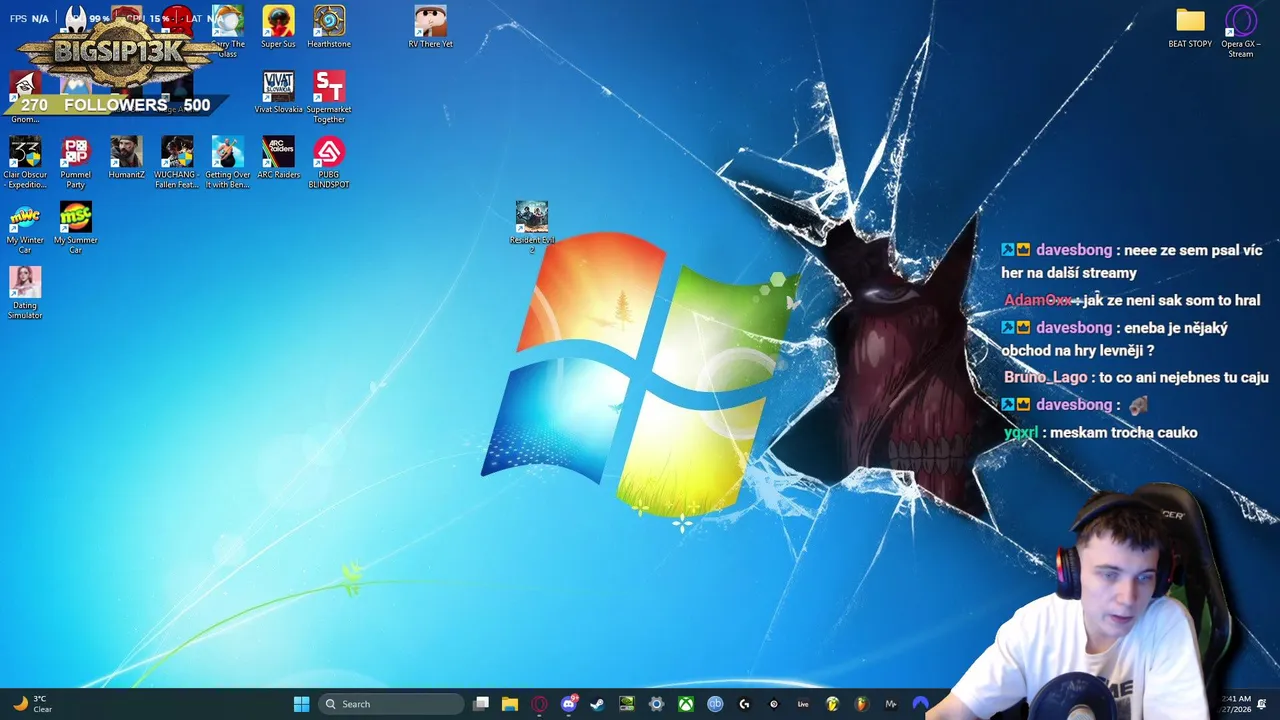Select the Pummel Party icon
The width and height of the screenshot is (1280, 720).
tap(76, 162)
